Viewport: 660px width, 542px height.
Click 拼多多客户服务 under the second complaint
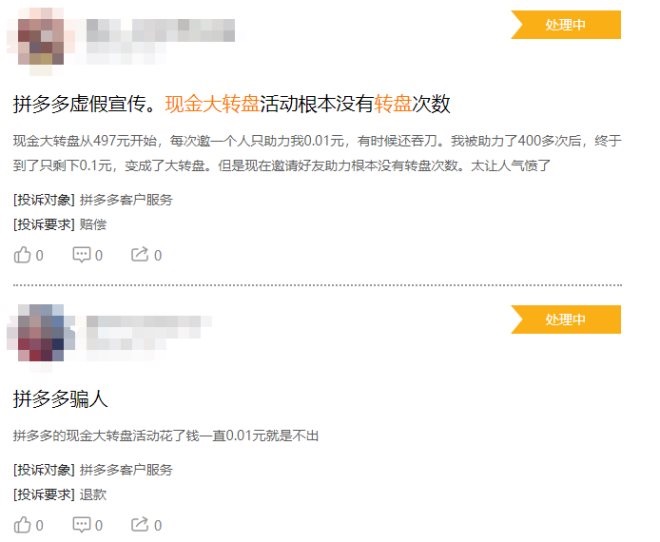pyautogui.click(x=126, y=470)
